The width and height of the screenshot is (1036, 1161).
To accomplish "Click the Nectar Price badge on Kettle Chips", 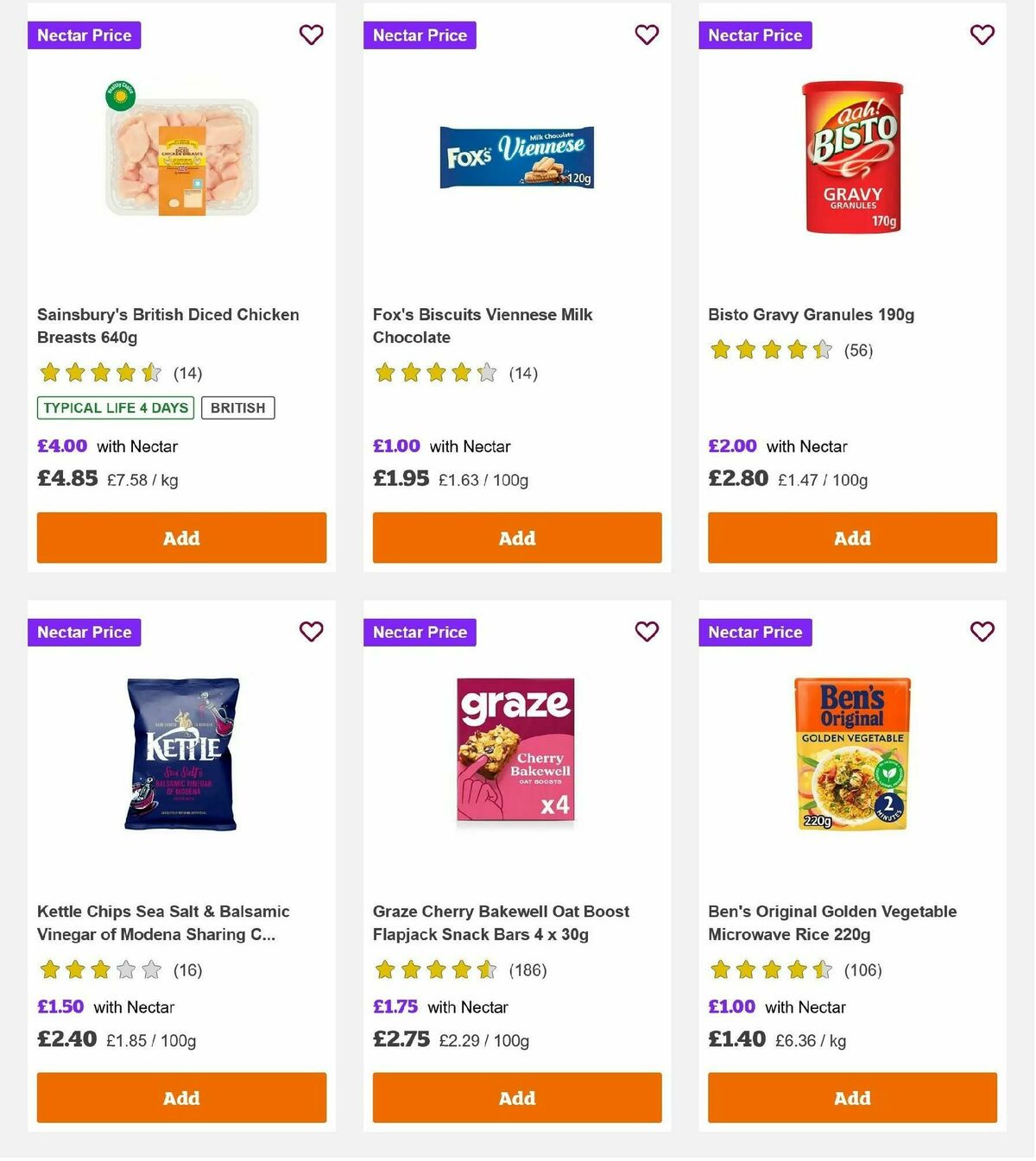I will click(x=84, y=632).
